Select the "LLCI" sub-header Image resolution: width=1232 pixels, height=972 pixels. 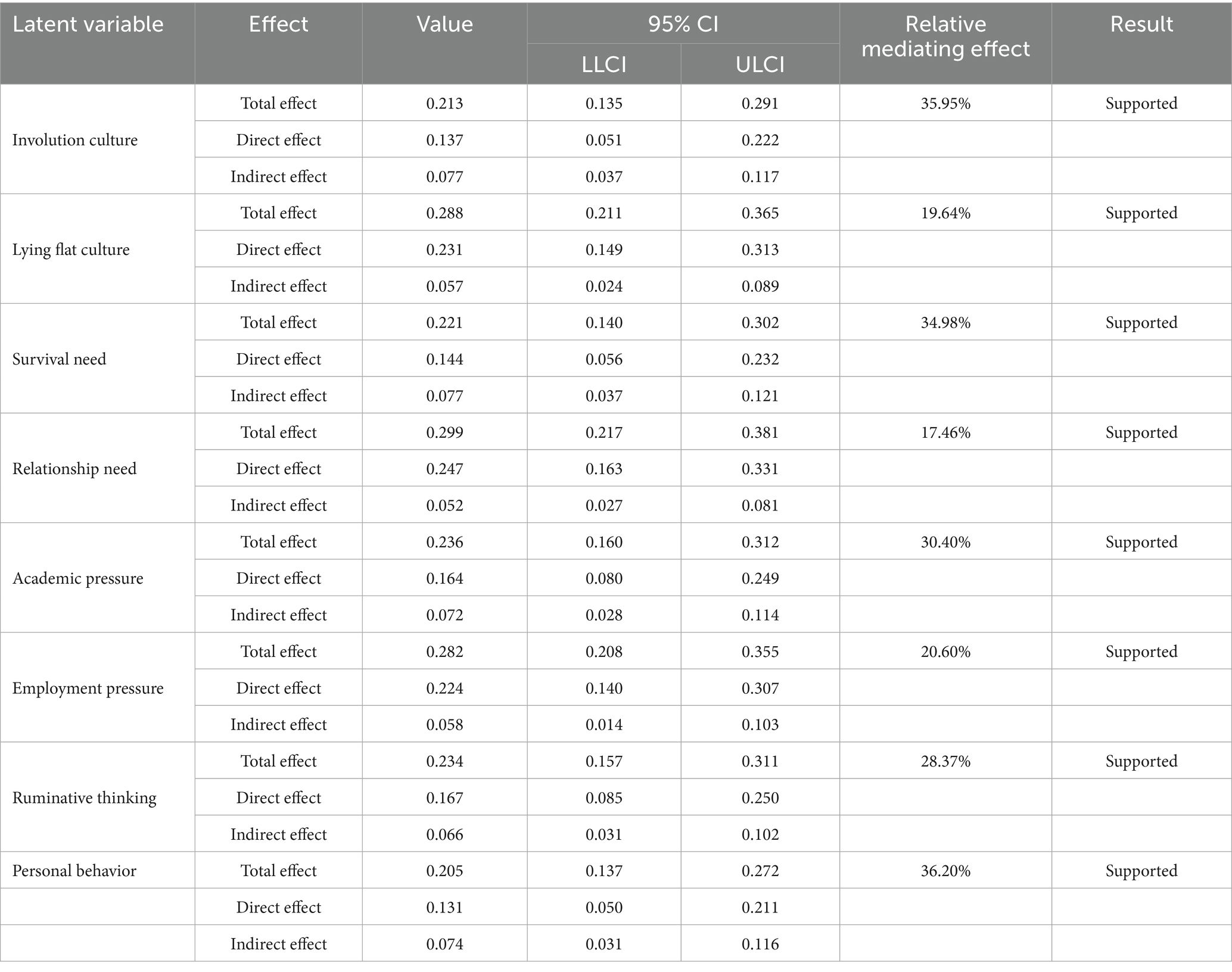tap(603, 64)
